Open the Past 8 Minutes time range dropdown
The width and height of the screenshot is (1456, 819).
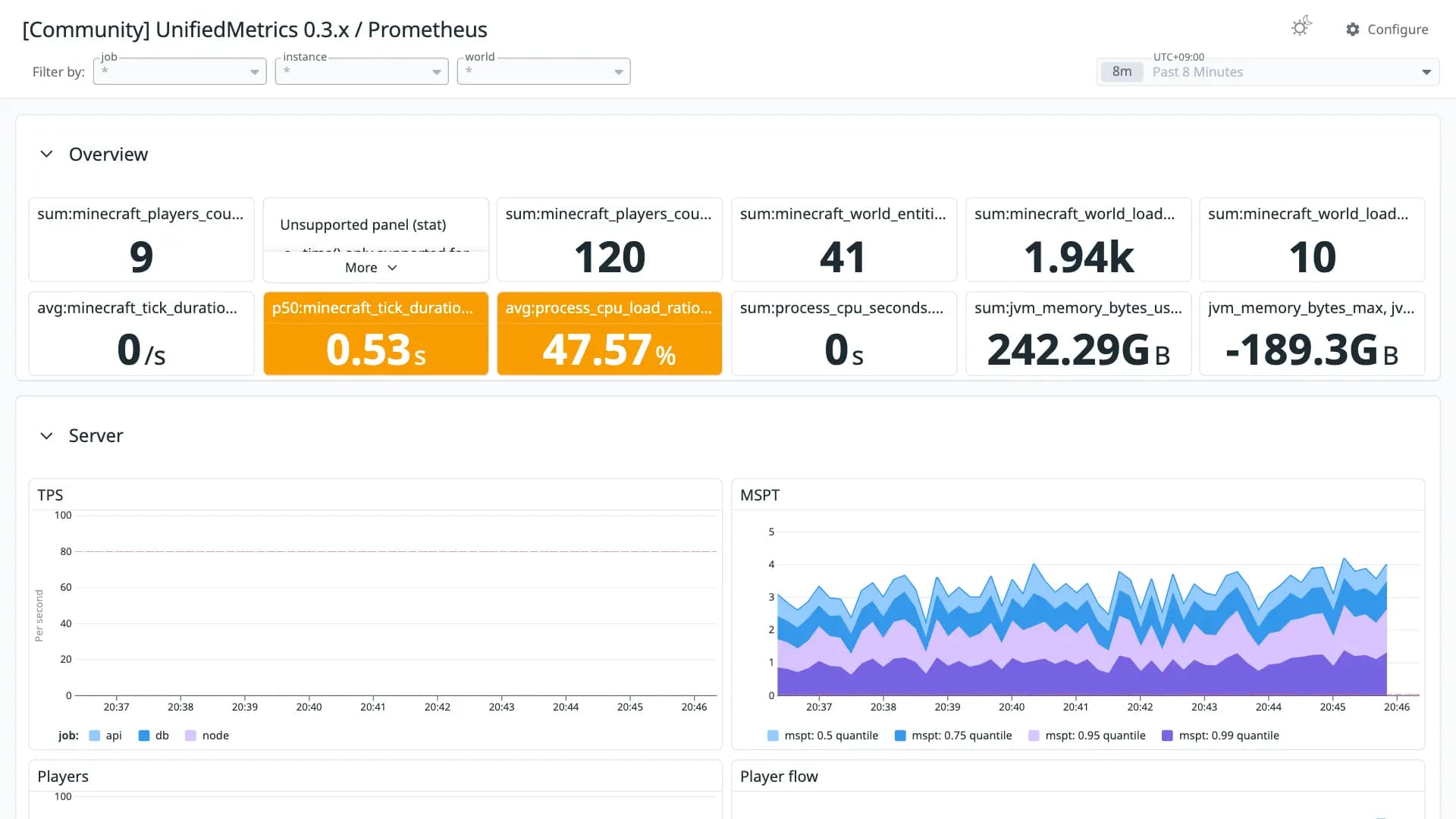(1268, 71)
